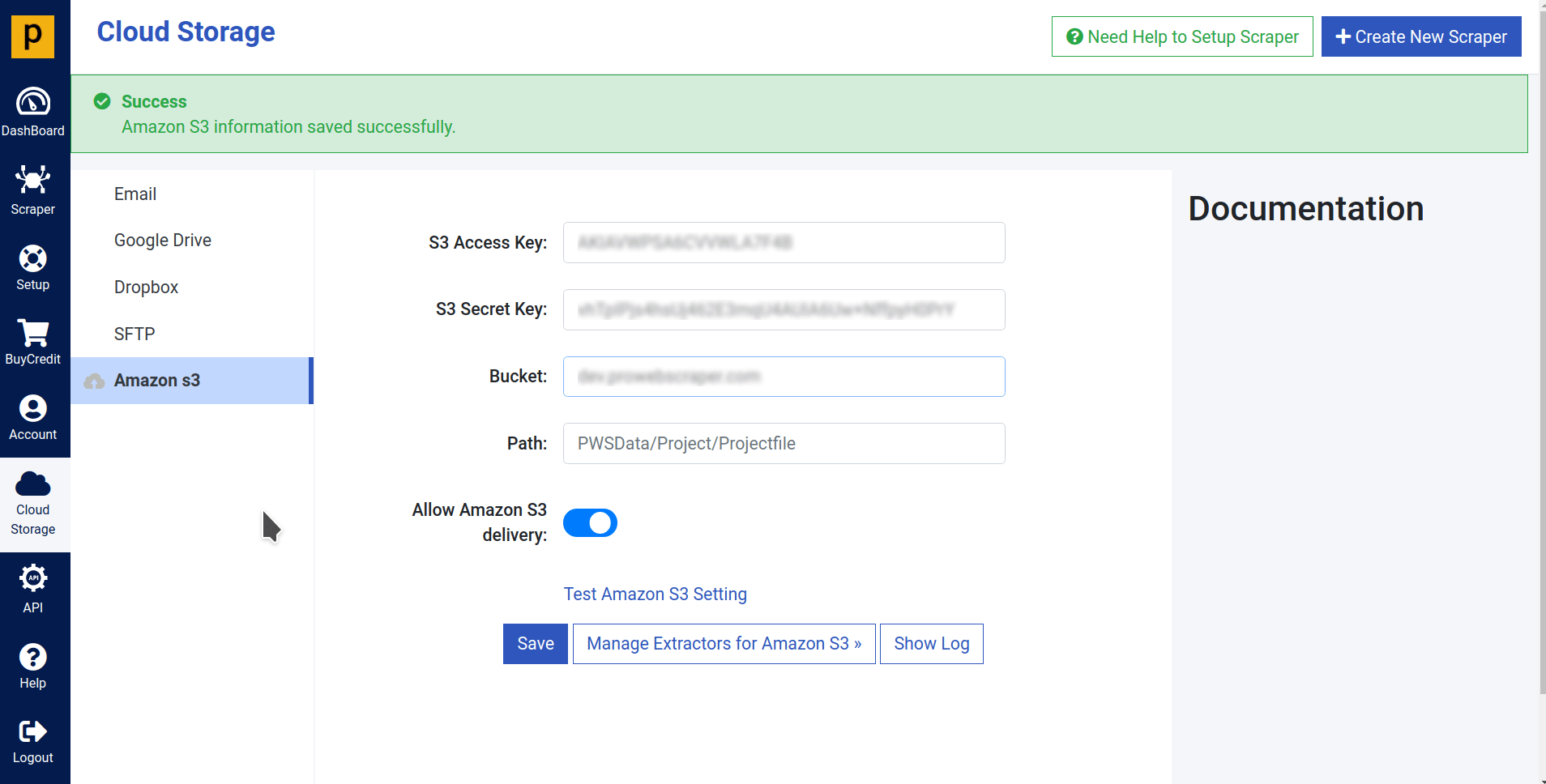
Task: Switch to the Email storage tab
Action: tap(135, 194)
